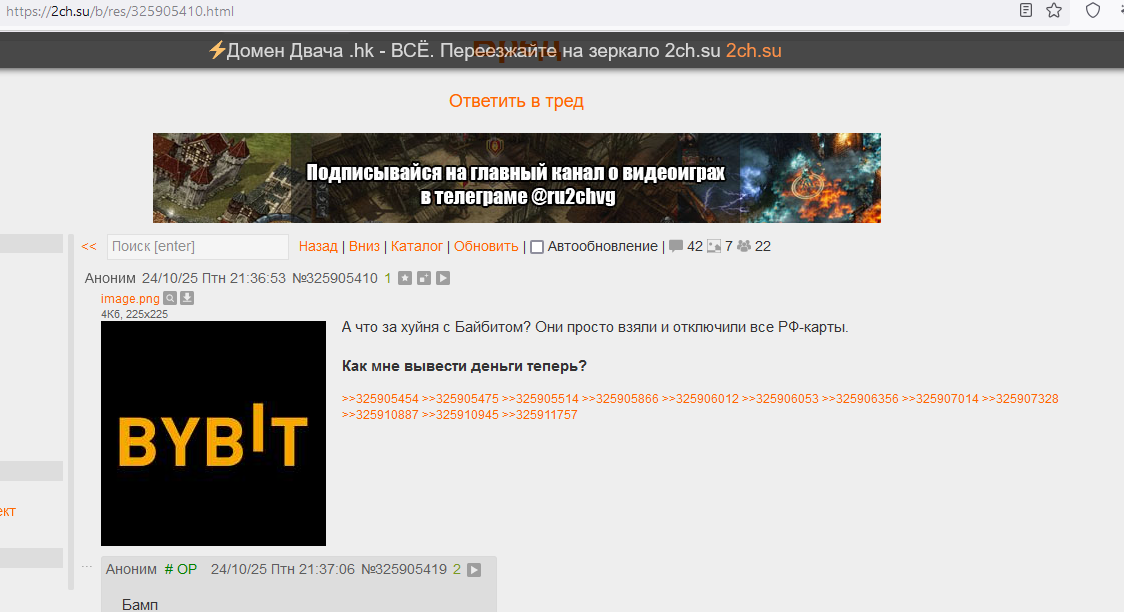Add thread №325905410 to favorites via star icon
1124x612 pixels.
[x=405, y=278]
